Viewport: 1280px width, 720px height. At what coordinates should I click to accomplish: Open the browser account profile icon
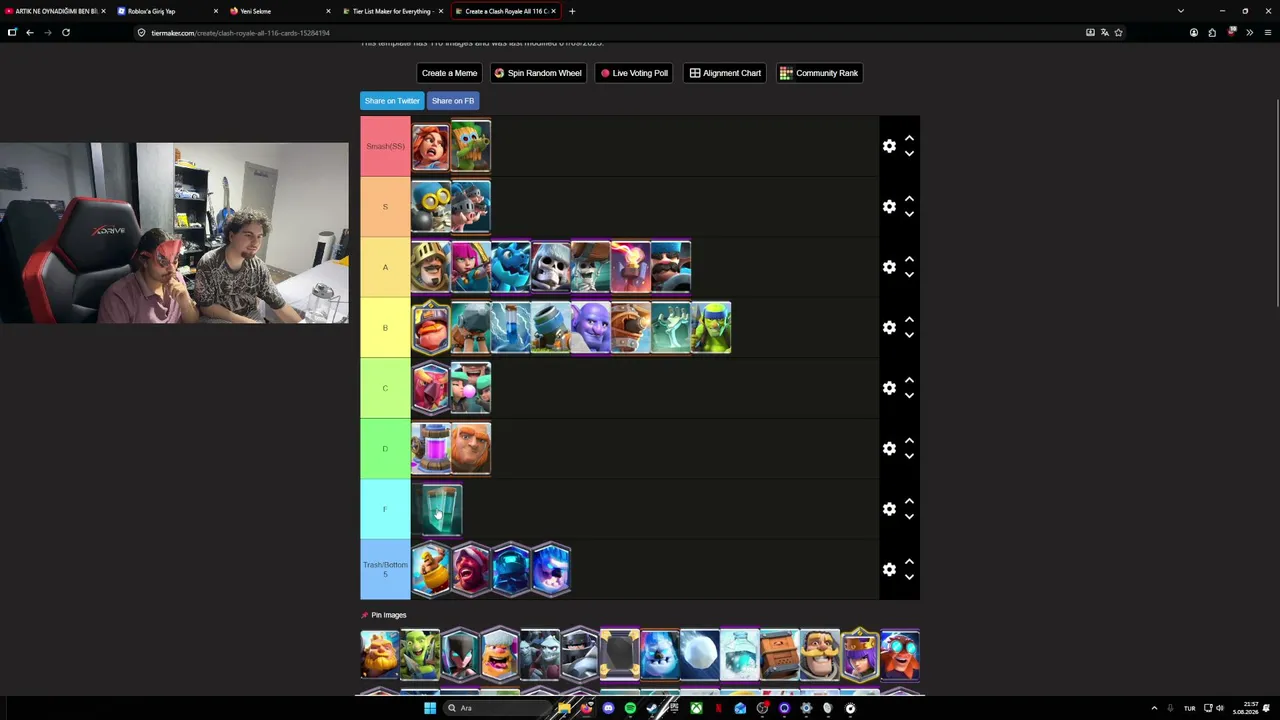[1194, 32]
